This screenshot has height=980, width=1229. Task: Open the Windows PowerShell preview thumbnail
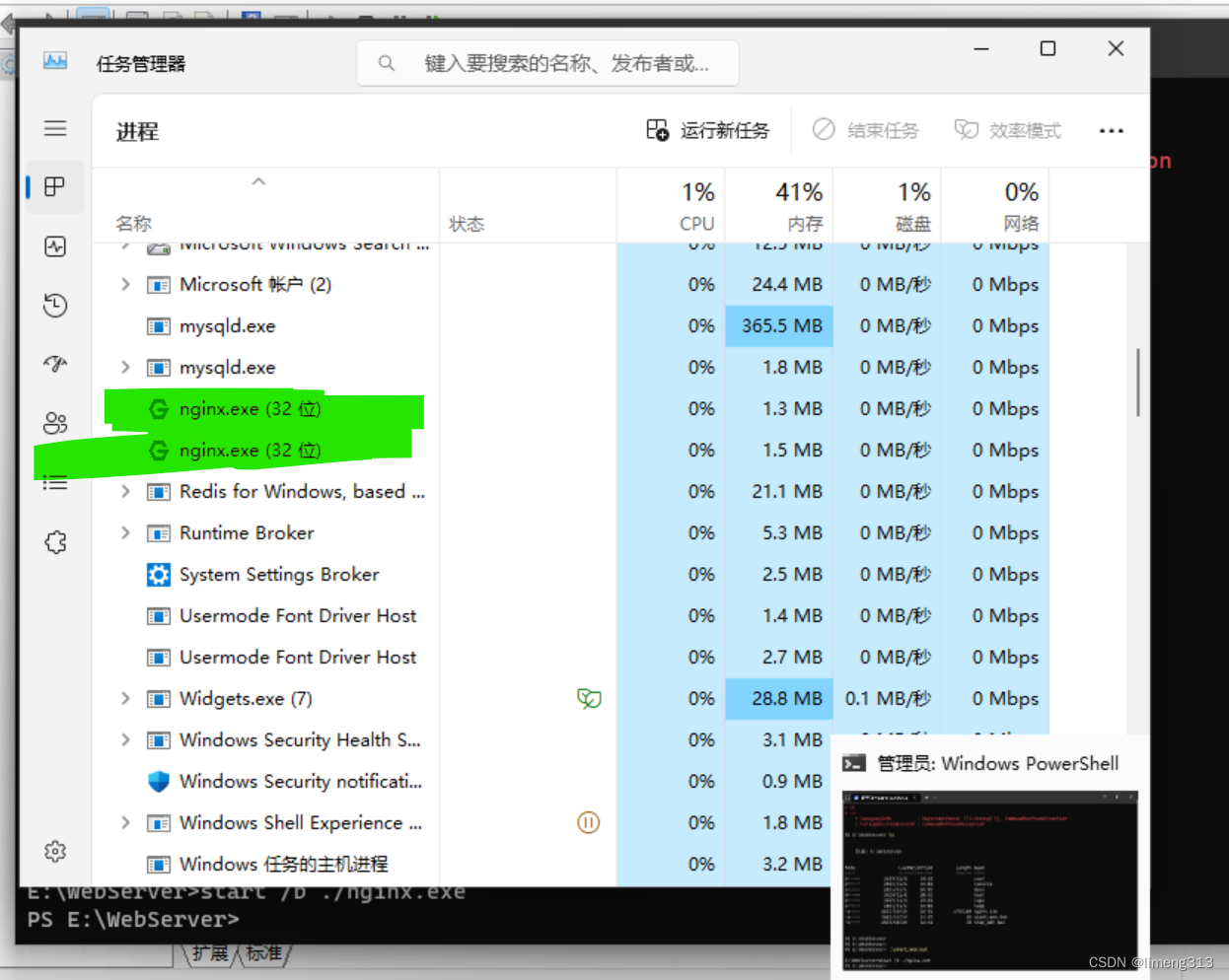click(990, 879)
